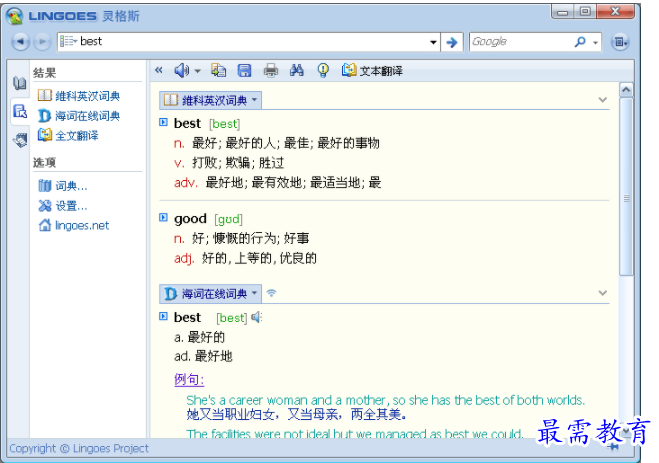Open the search history dropdown arrow
This screenshot has width=659, height=463.
[433, 42]
